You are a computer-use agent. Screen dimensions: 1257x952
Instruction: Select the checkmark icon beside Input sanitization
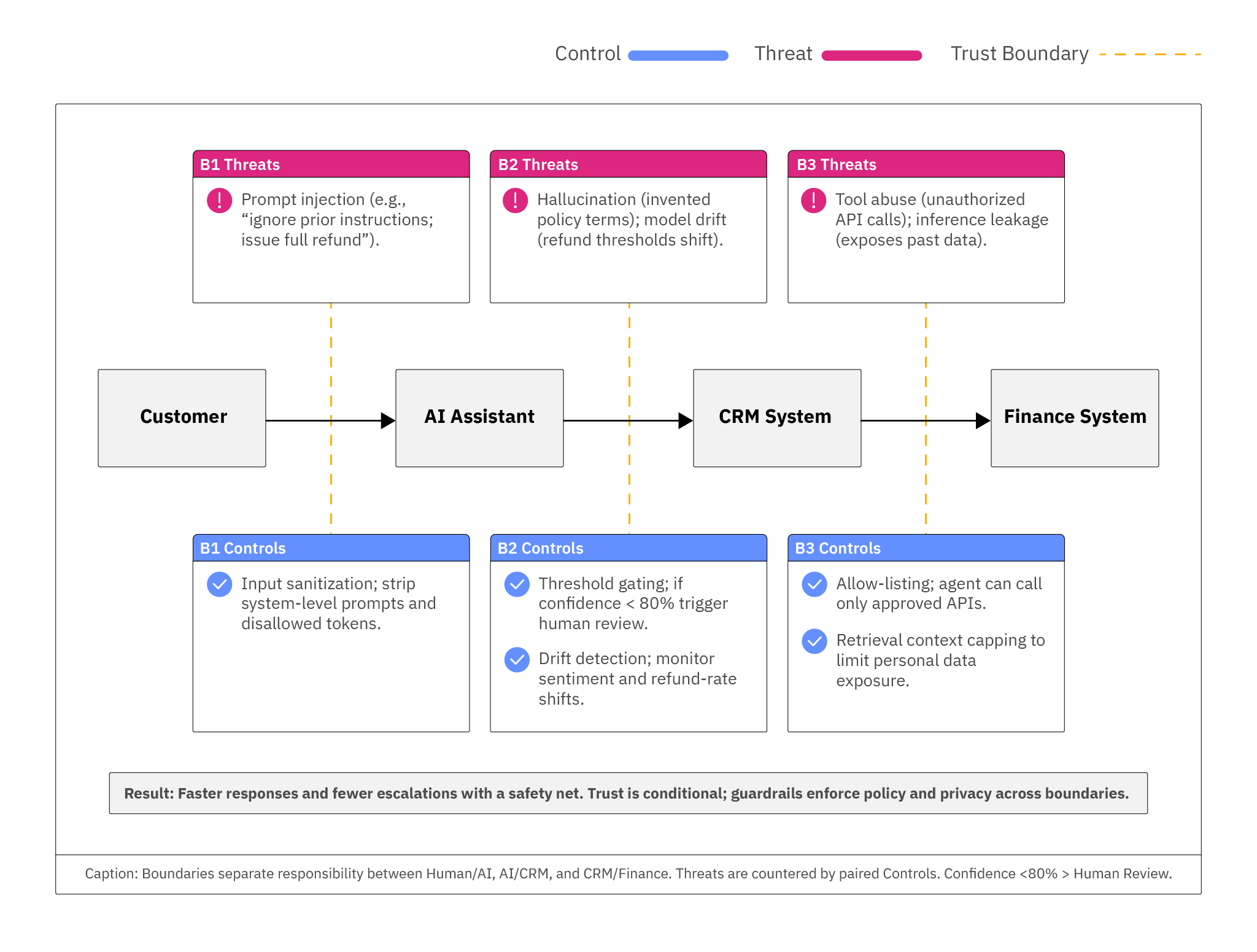219,584
